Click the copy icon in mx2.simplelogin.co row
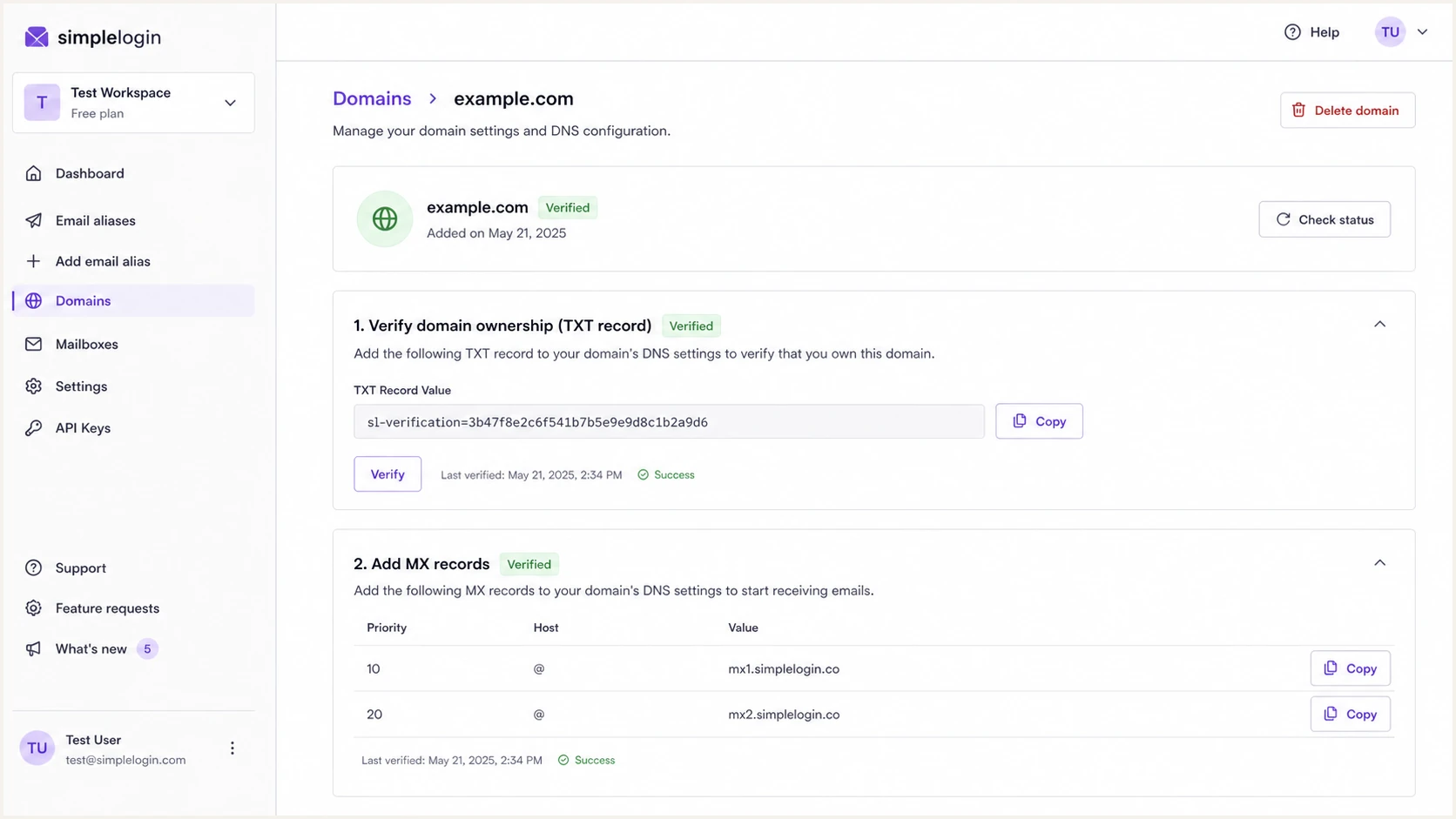 click(x=1330, y=714)
